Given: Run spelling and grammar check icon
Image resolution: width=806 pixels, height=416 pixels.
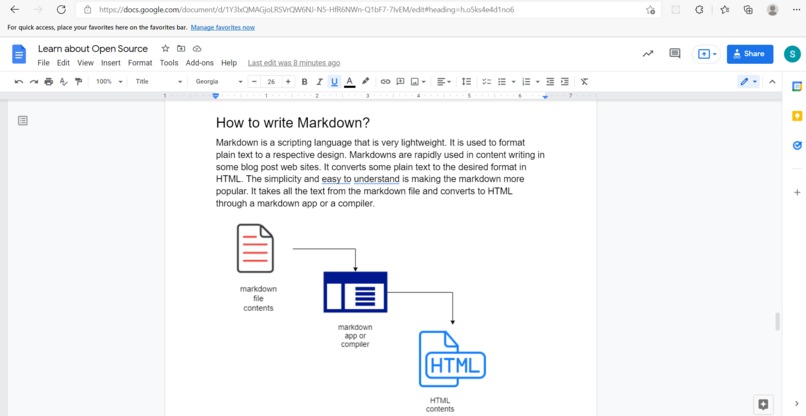Looking at the screenshot, I should coord(64,82).
